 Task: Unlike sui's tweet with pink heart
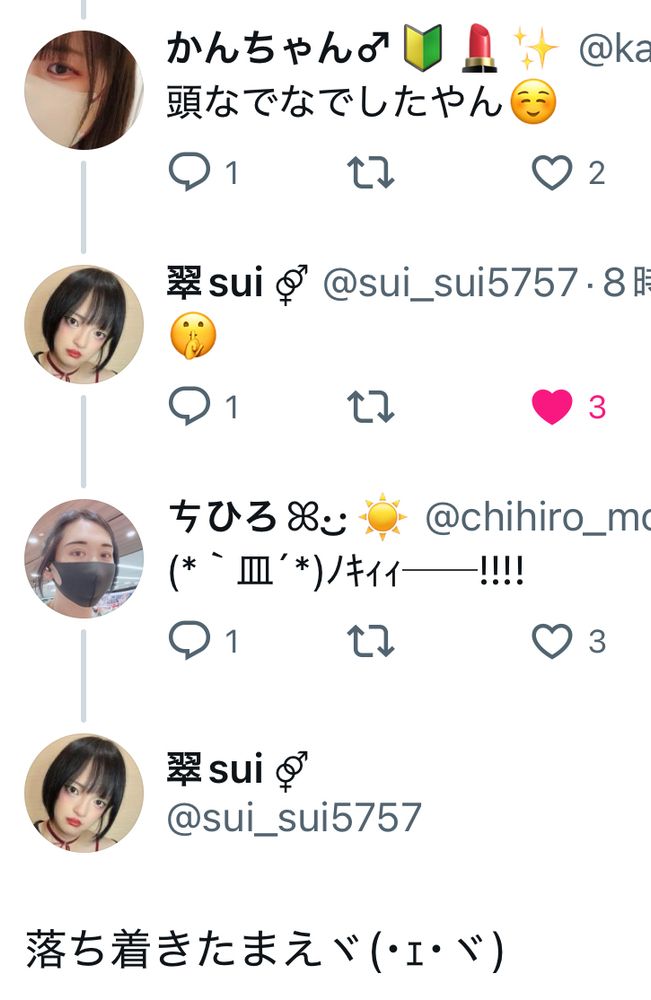pyautogui.click(x=552, y=407)
